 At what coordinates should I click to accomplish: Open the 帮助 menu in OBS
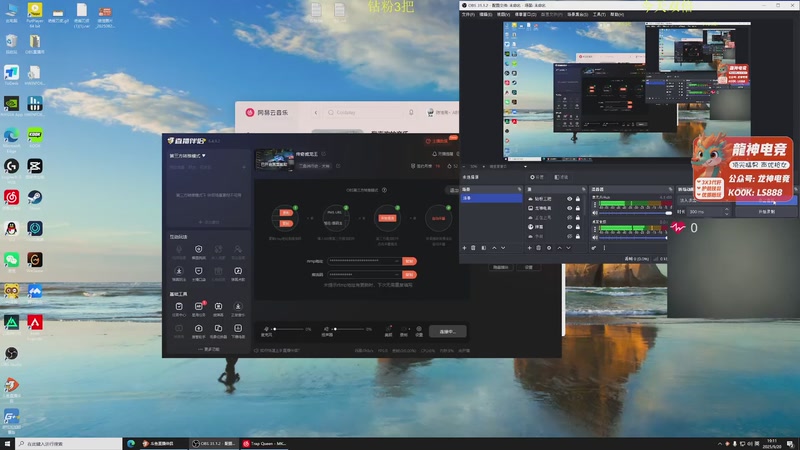click(617, 14)
